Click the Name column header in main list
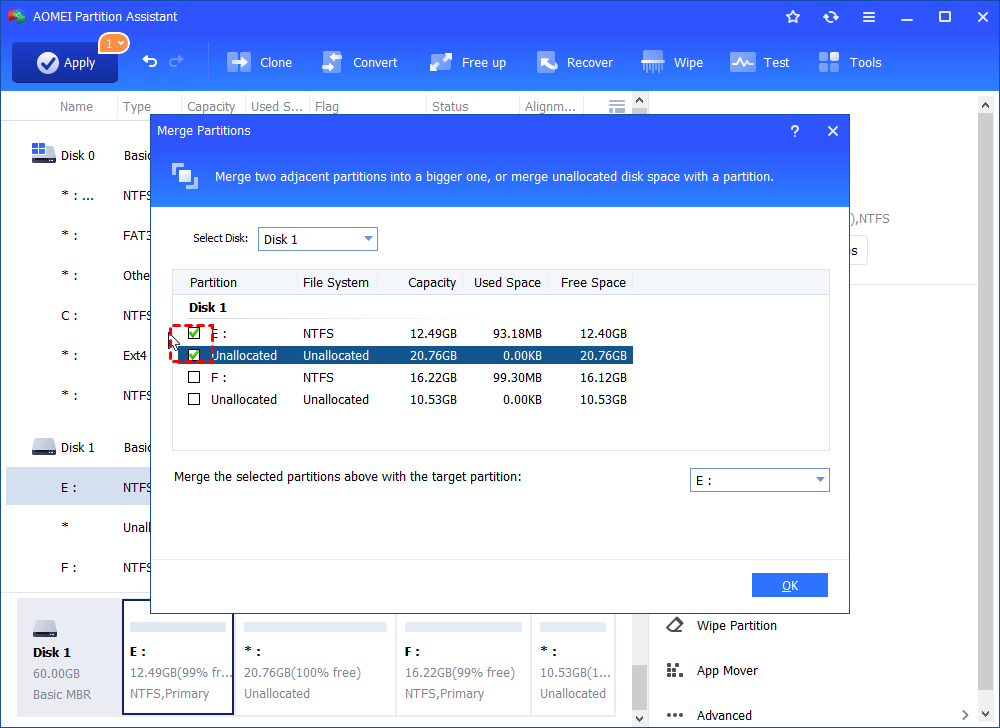This screenshot has height=728, width=1000. tap(76, 106)
